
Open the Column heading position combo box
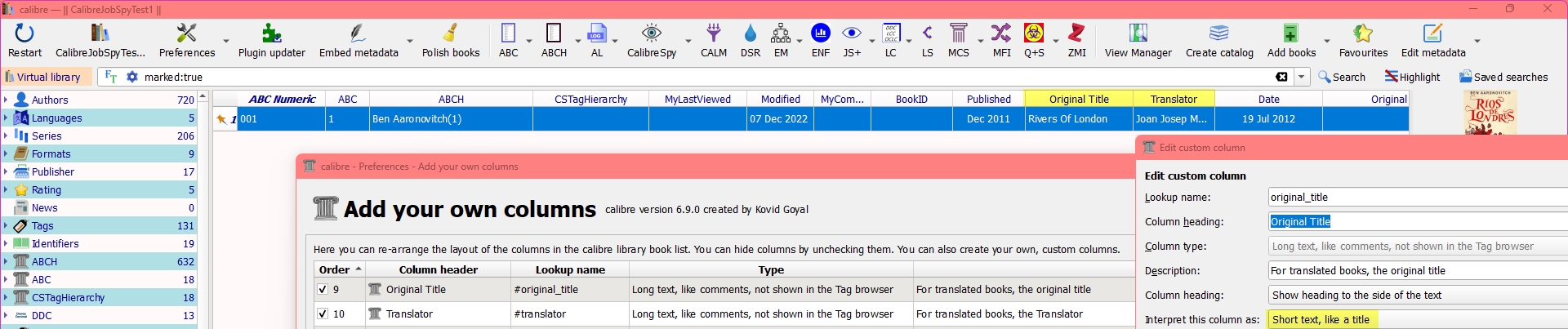(1418, 296)
